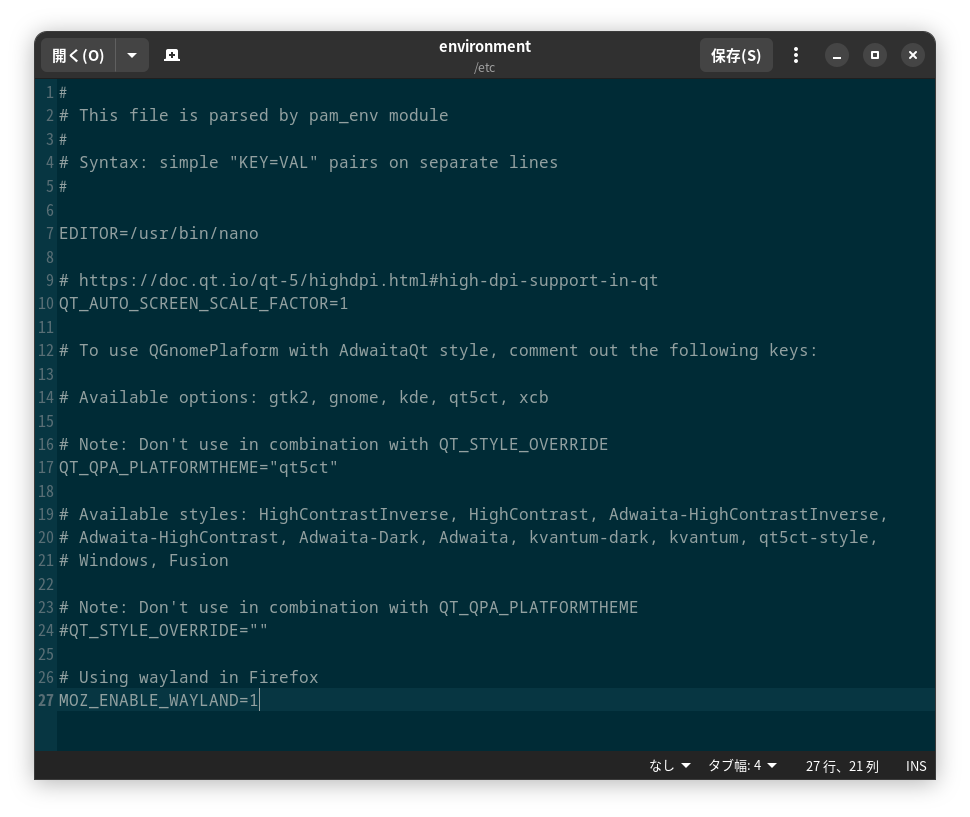
Task: Open the three-dot options menu
Action: click(796, 56)
